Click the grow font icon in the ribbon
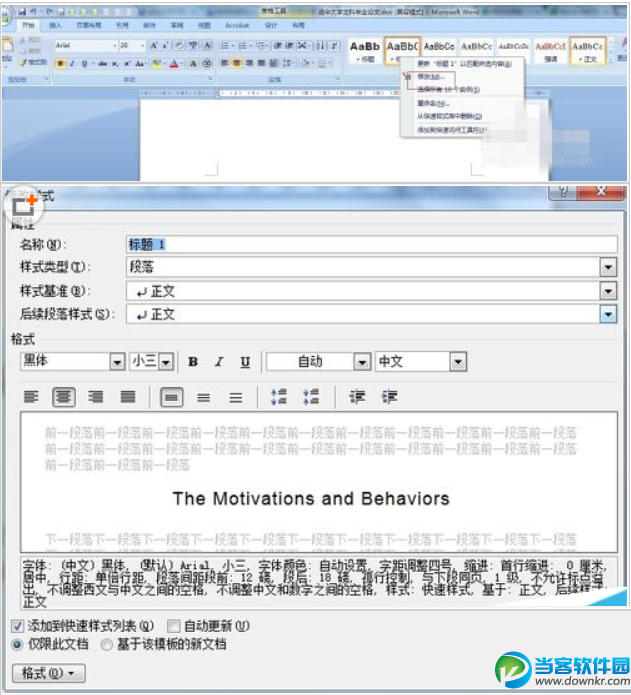The width and height of the screenshot is (631, 695). click(x=153, y=46)
